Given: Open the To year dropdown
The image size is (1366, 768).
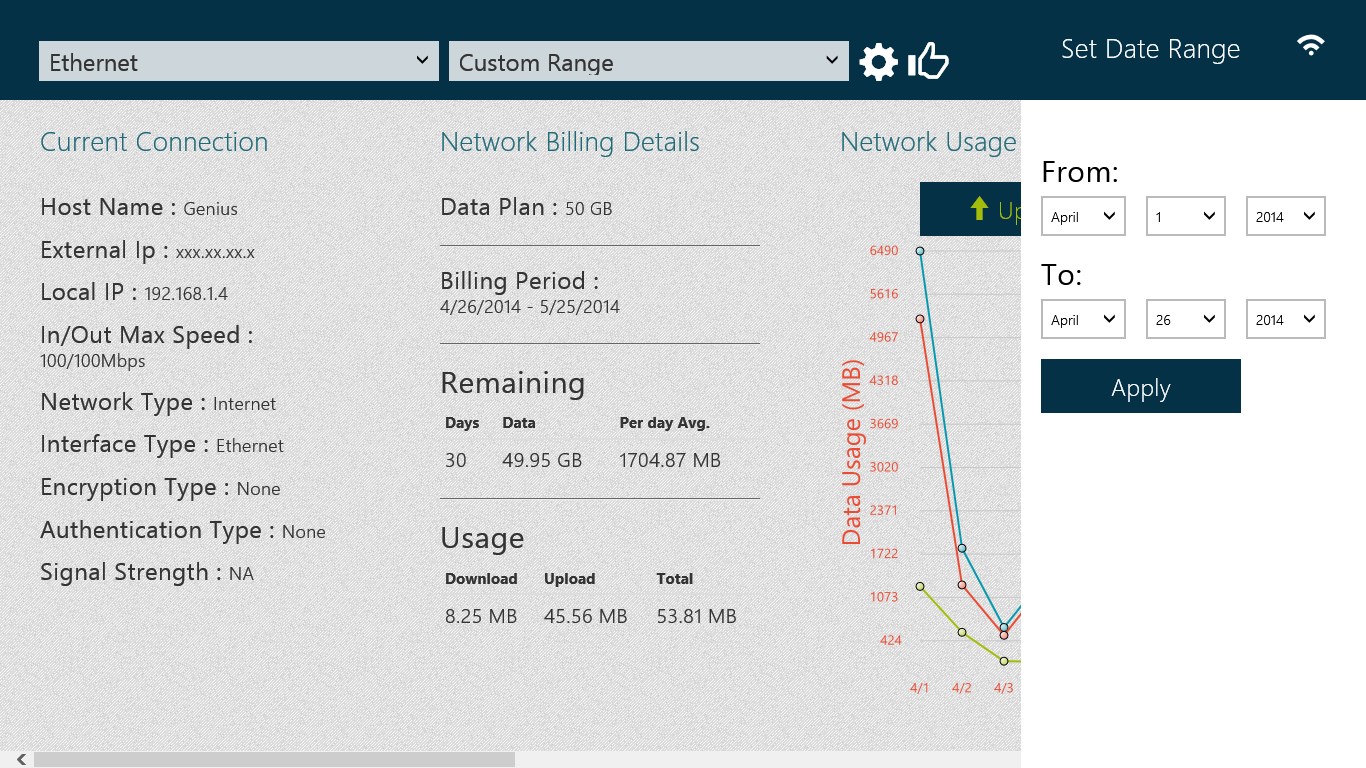Looking at the screenshot, I should (1285, 320).
